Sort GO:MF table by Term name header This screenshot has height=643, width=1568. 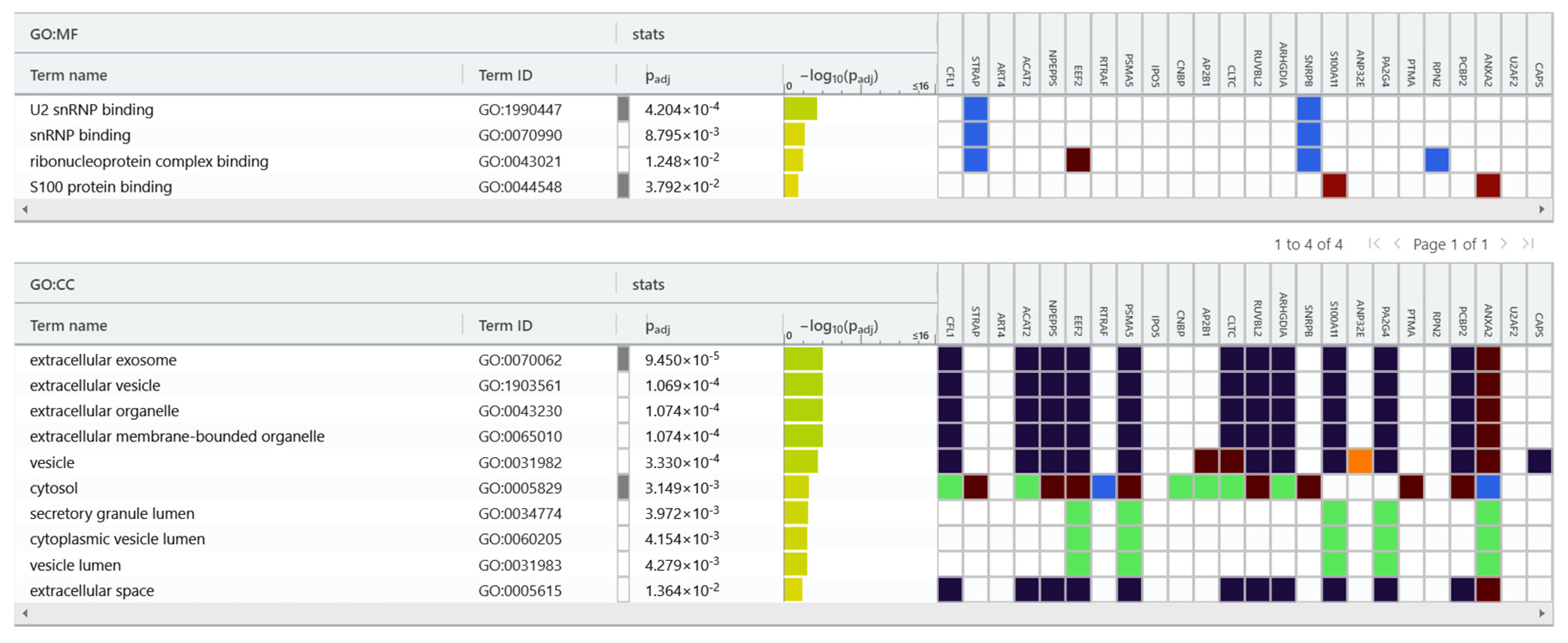pyautogui.click(x=69, y=75)
